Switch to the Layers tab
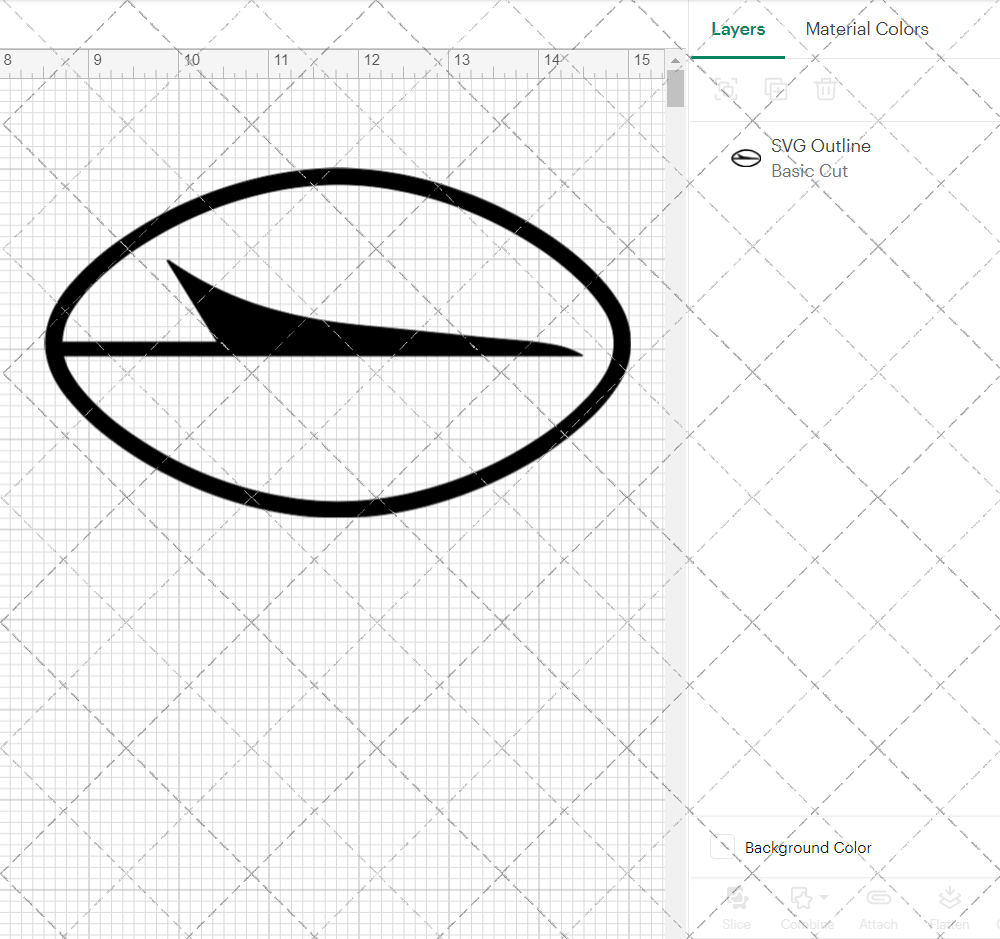 [x=738, y=29]
